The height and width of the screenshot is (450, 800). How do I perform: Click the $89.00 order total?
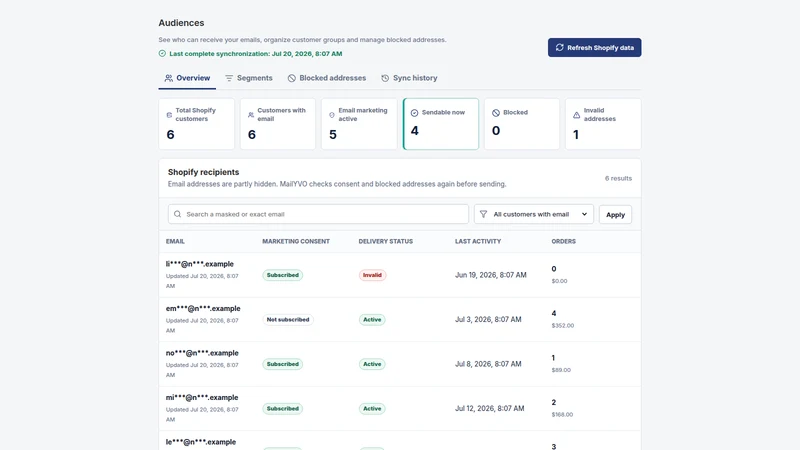coord(561,370)
